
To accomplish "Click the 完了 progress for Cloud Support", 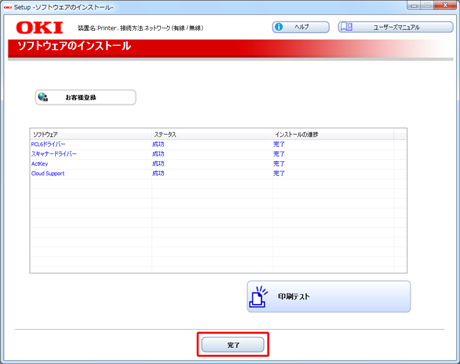I will (279, 173).
